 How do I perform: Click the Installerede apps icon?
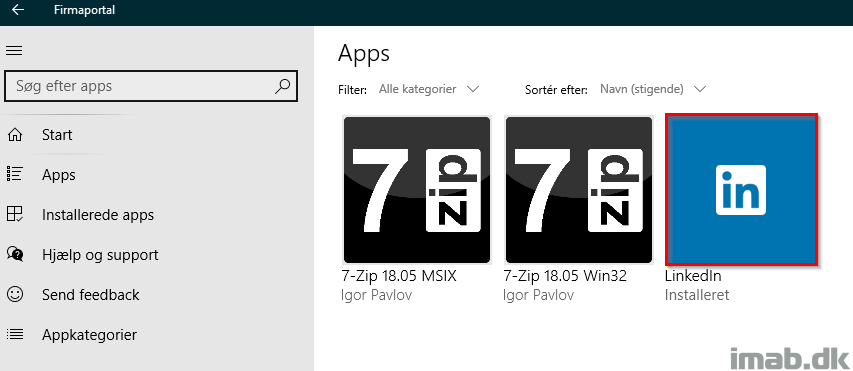click(x=14, y=214)
